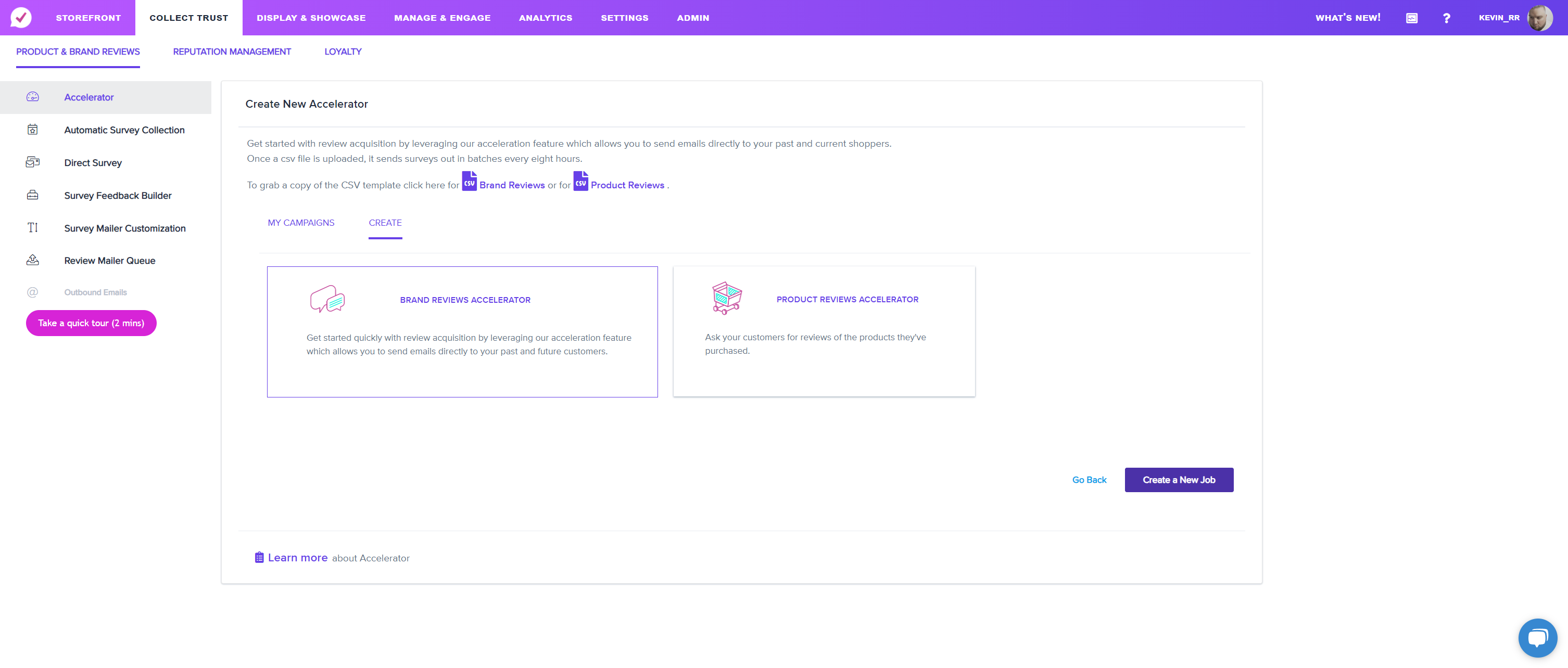Open the Display & Showcase menu
This screenshot has height=668, width=1568.
point(311,18)
